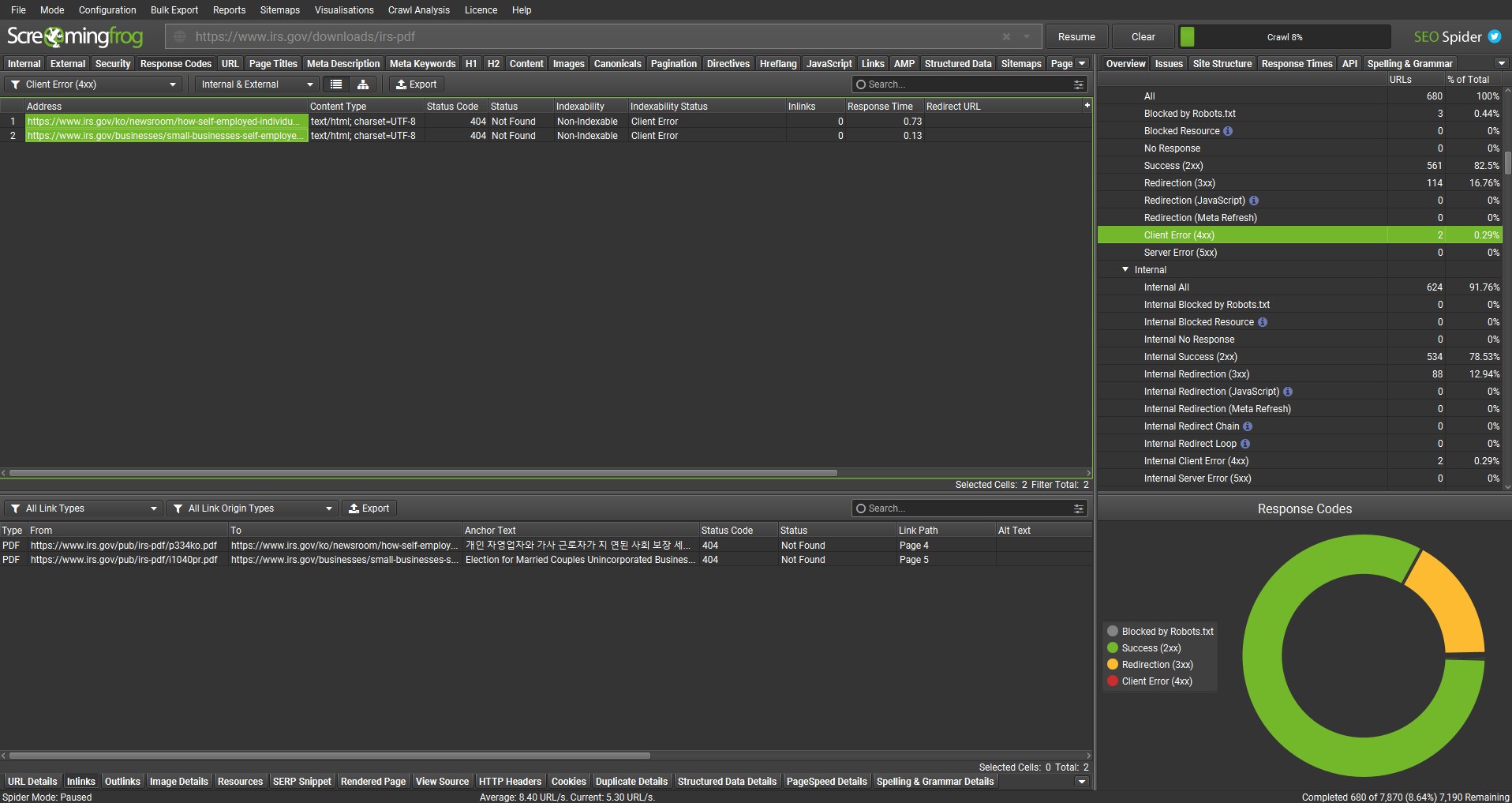Select the small-businesses-self-employed URL row
Viewport: 1512px width, 803px height.
(546, 136)
